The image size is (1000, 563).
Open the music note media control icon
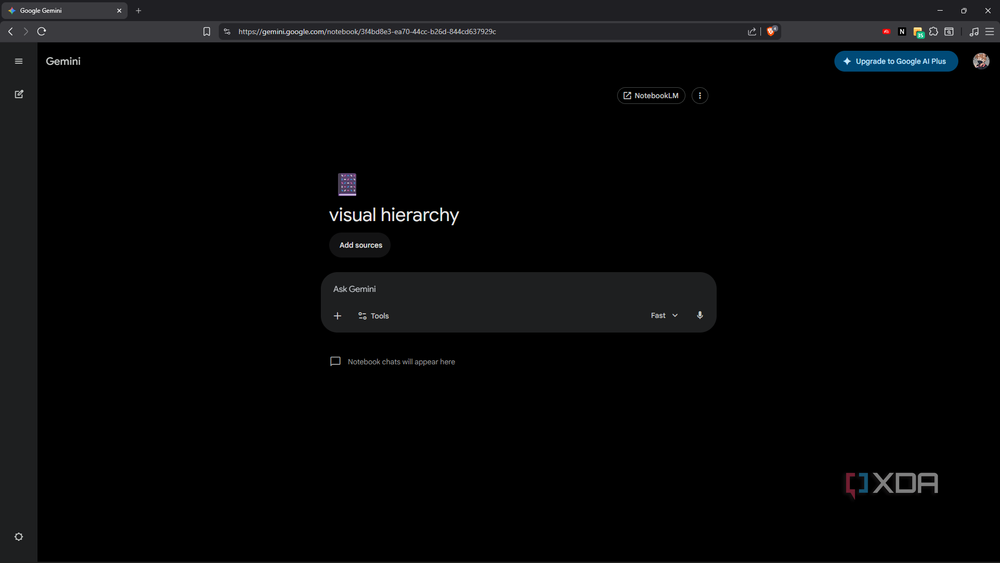974,31
